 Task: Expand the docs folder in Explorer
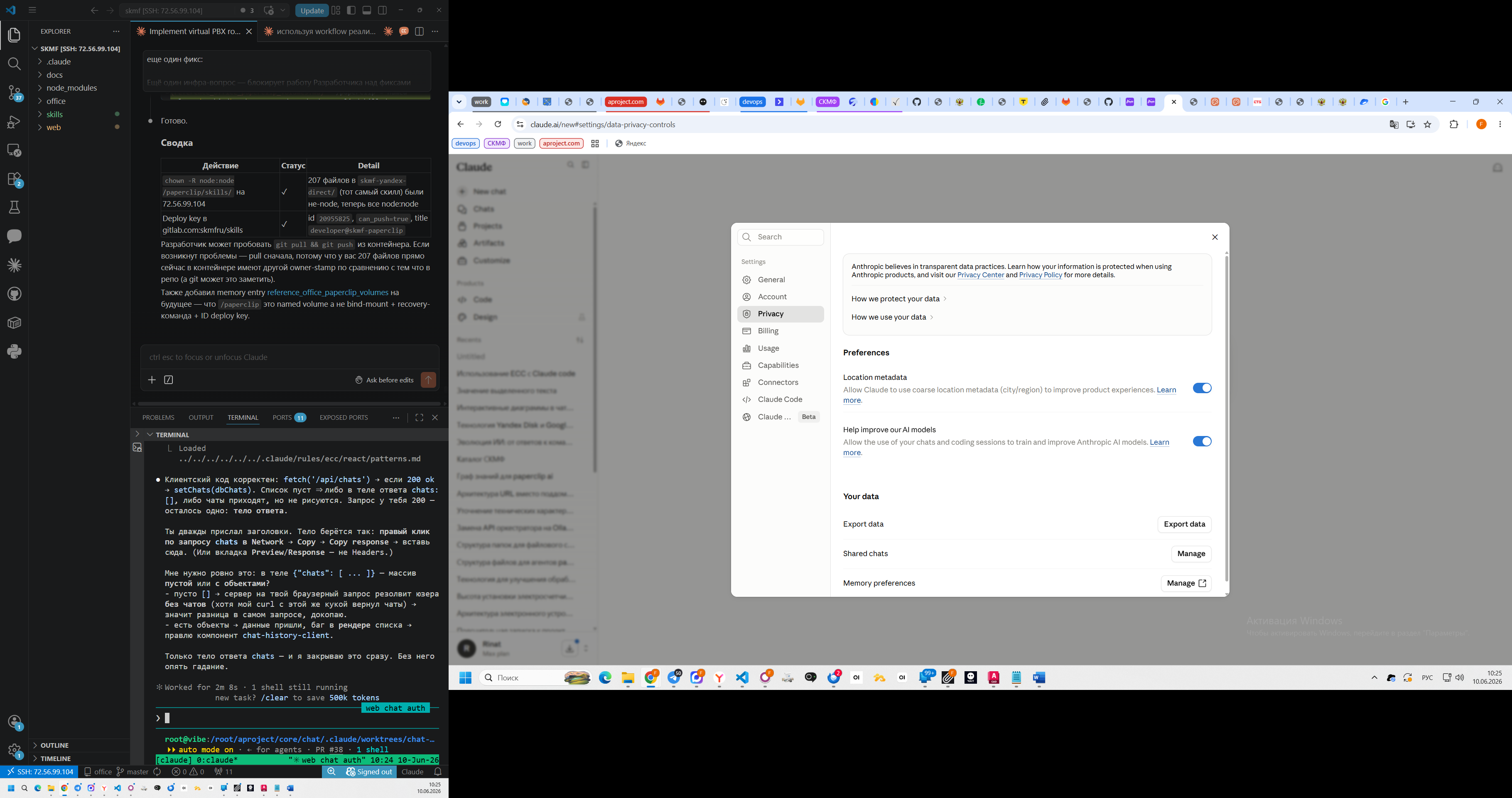coord(54,75)
